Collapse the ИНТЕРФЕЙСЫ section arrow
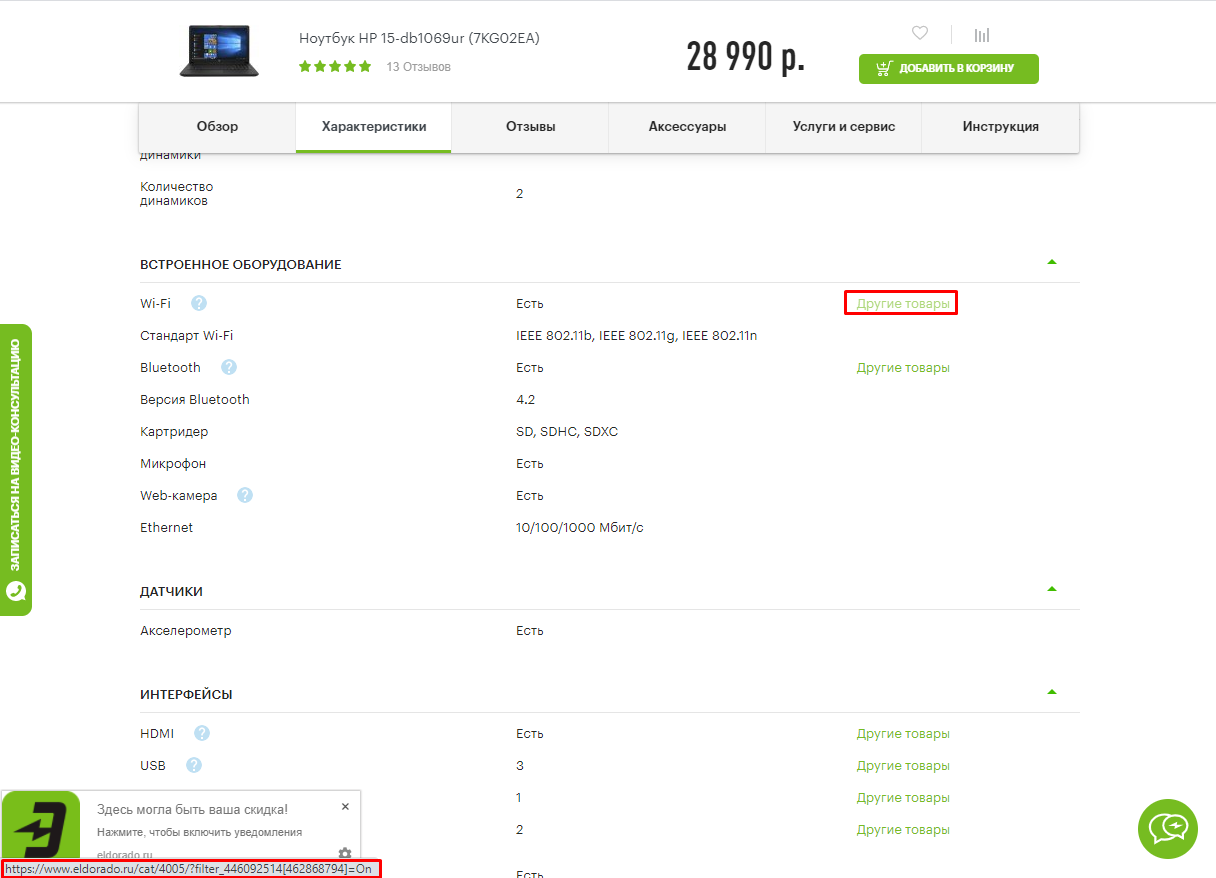Image resolution: width=1216 pixels, height=878 pixels. pyautogui.click(x=1051, y=692)
